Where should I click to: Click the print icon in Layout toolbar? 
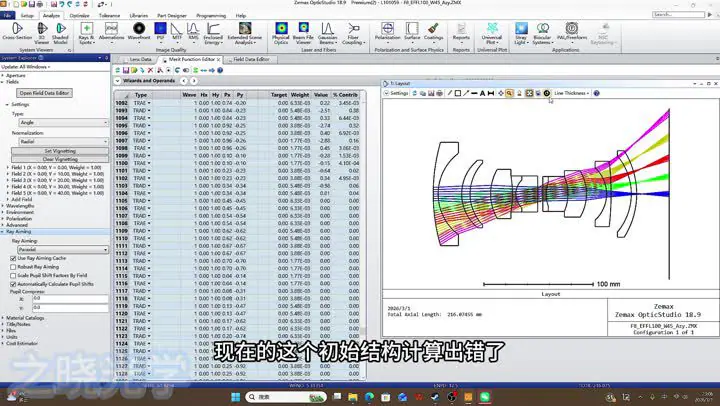[439, 93]
